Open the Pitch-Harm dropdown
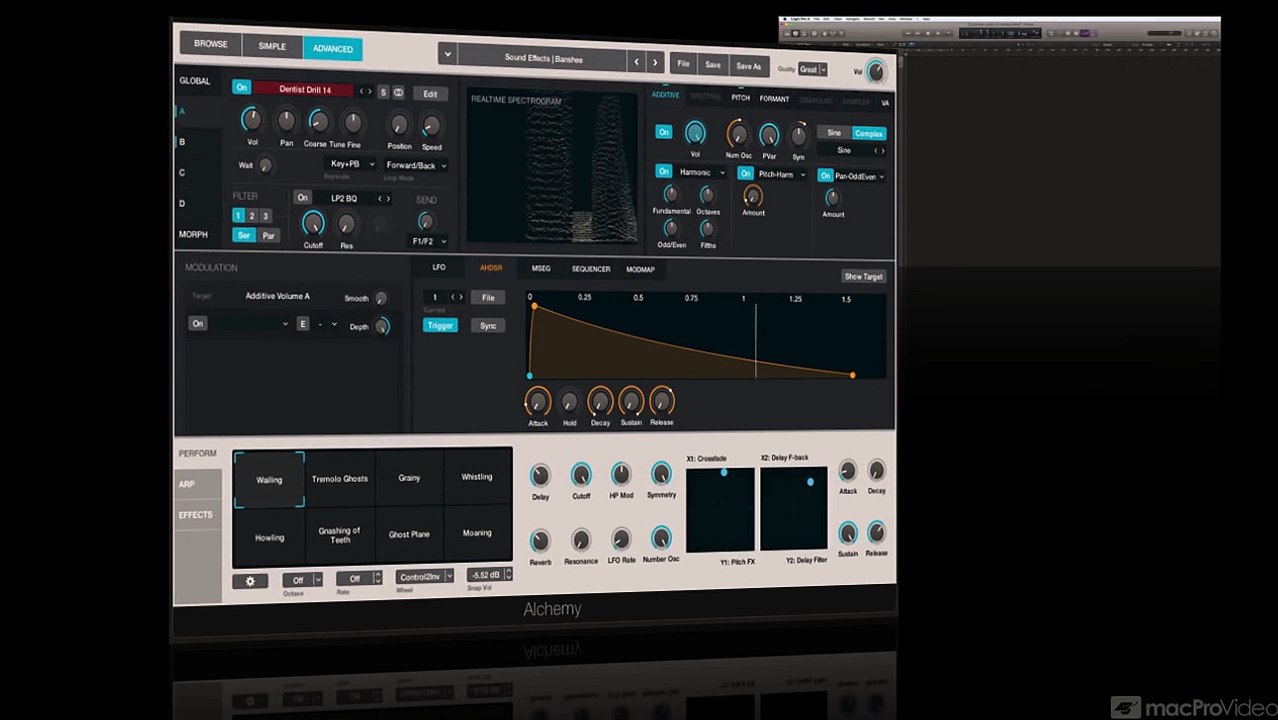 781,174
